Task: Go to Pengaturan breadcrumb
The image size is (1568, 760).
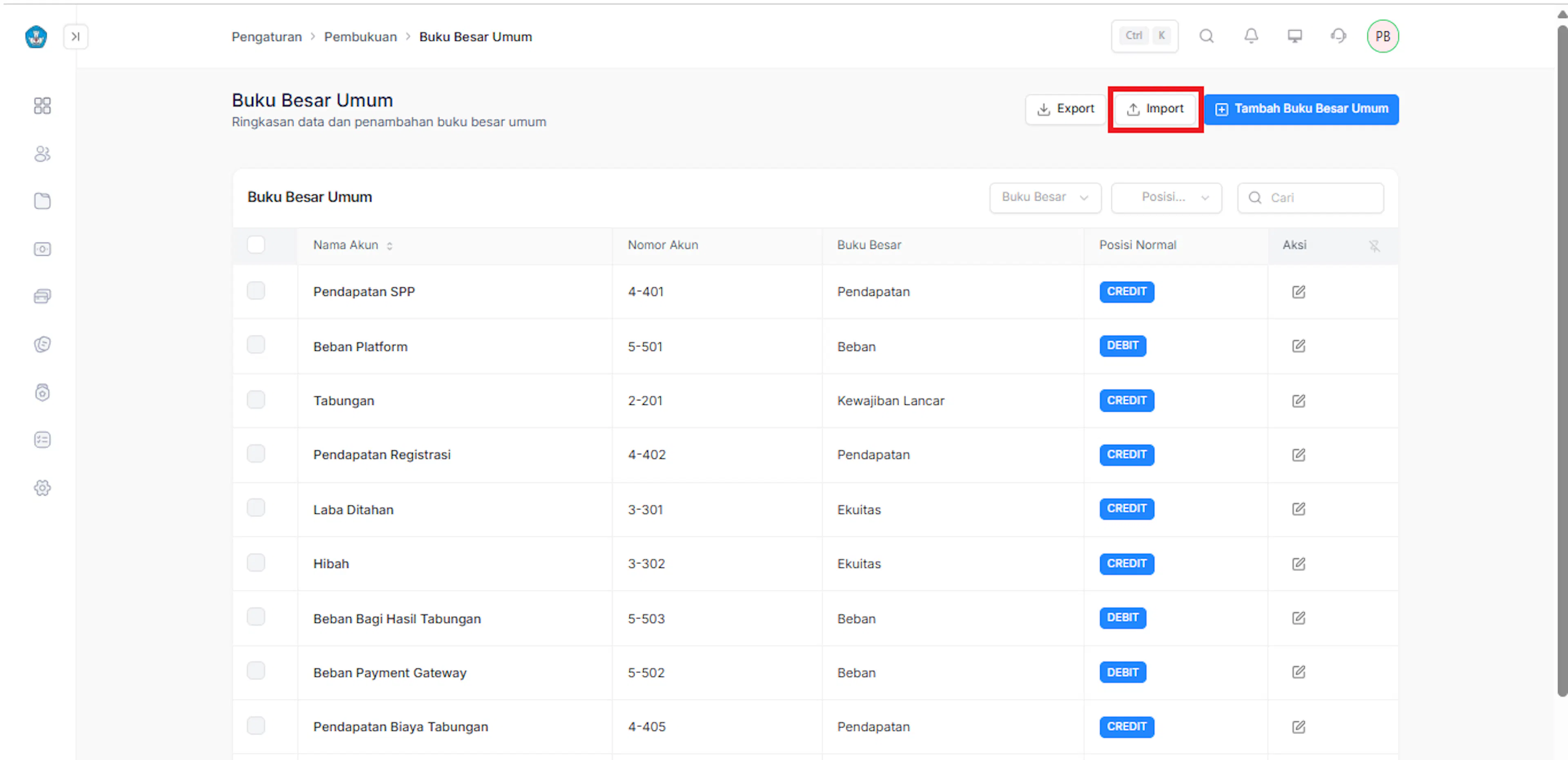Action: [267, 36]
